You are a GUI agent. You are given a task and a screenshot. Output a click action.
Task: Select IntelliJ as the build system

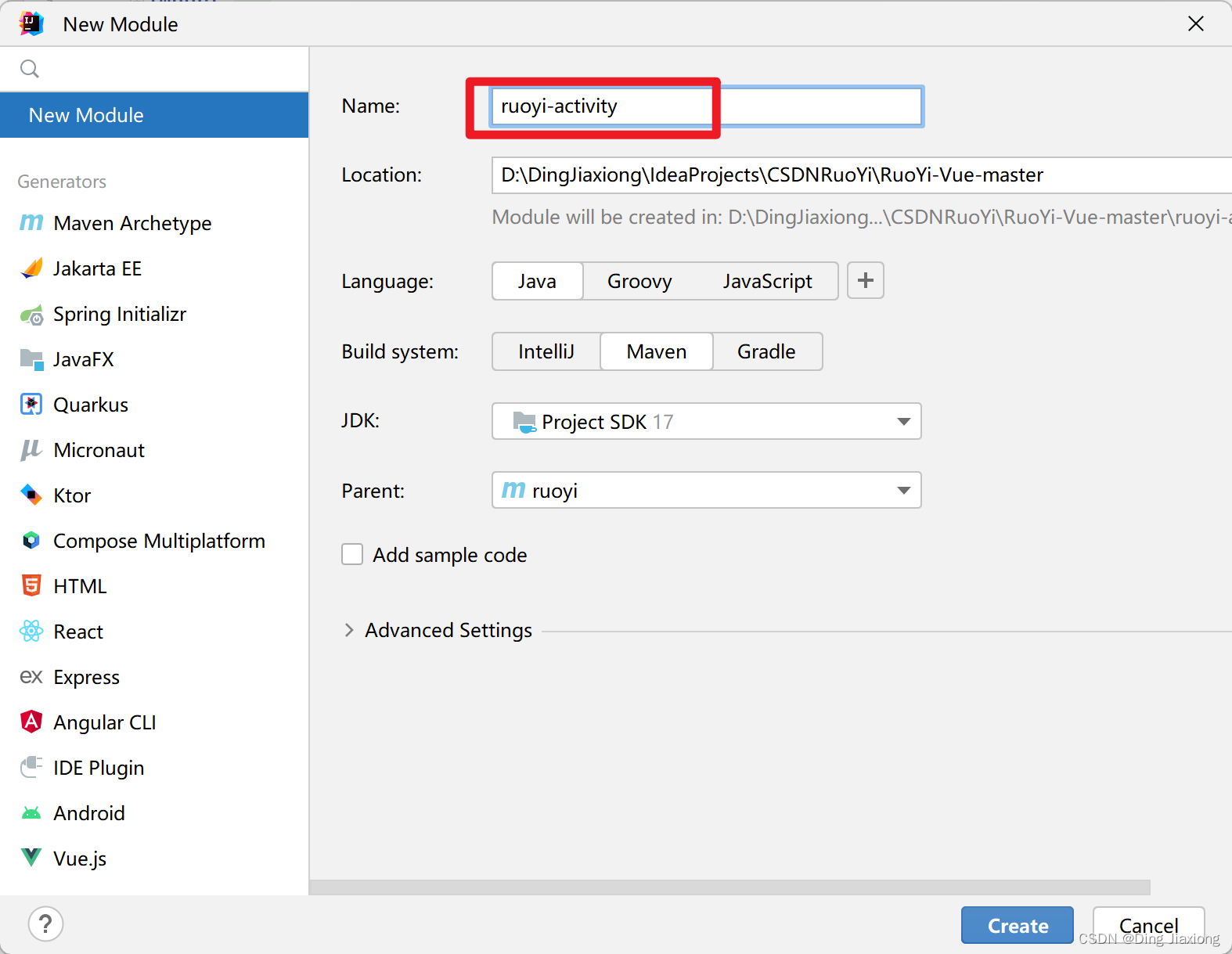[x=546, y=351]
